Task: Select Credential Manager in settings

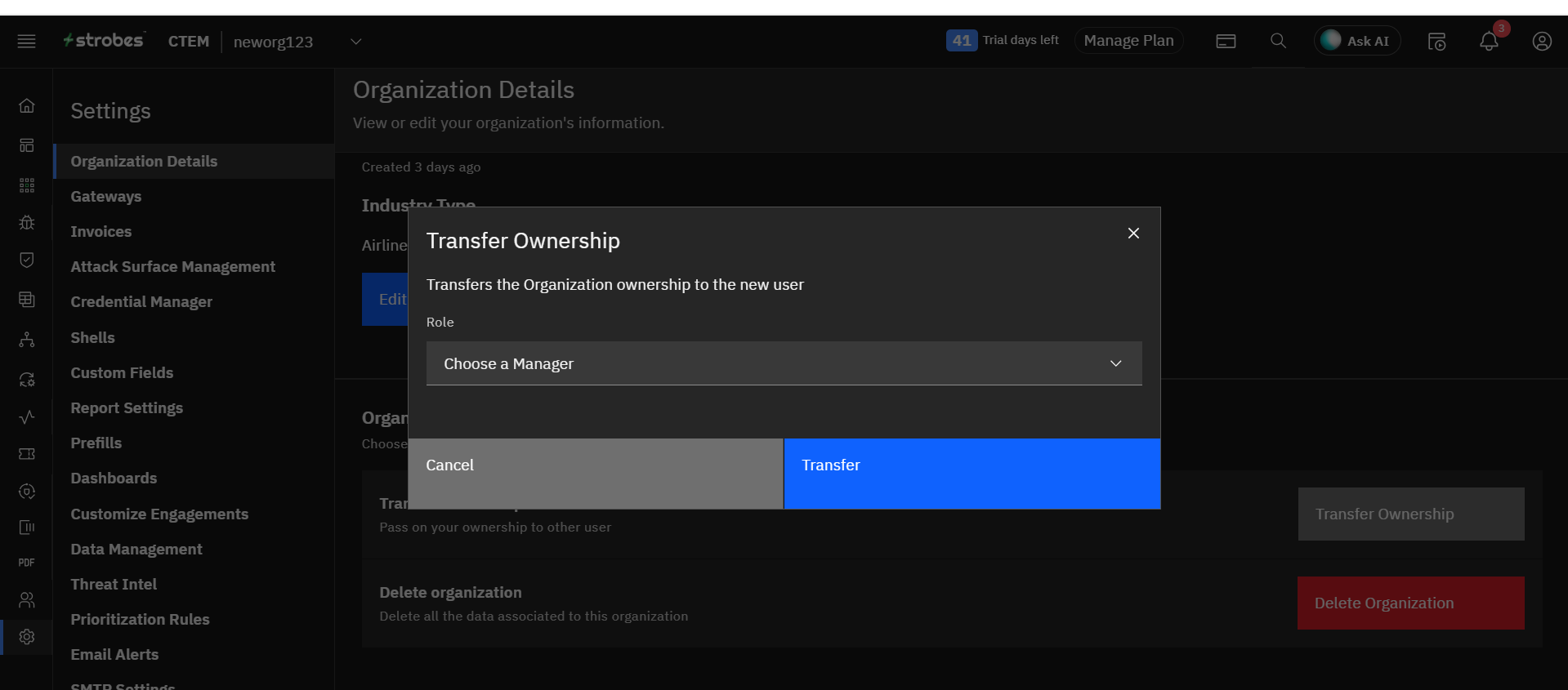Action: pos(141,302)
